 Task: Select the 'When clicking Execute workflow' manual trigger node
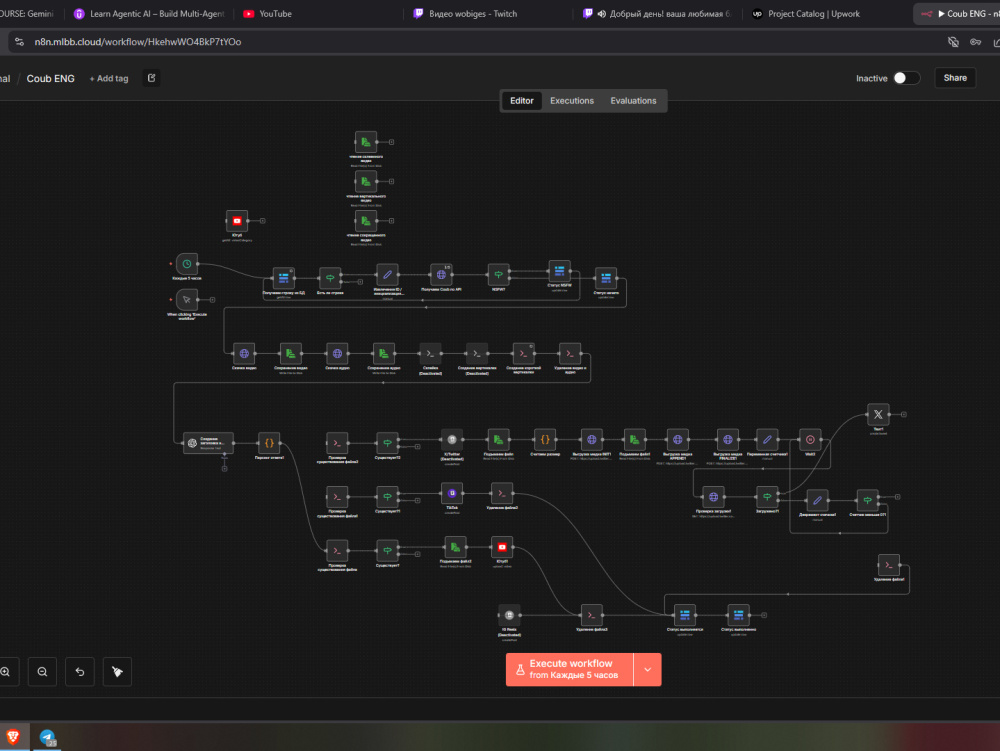coord(187,300)
